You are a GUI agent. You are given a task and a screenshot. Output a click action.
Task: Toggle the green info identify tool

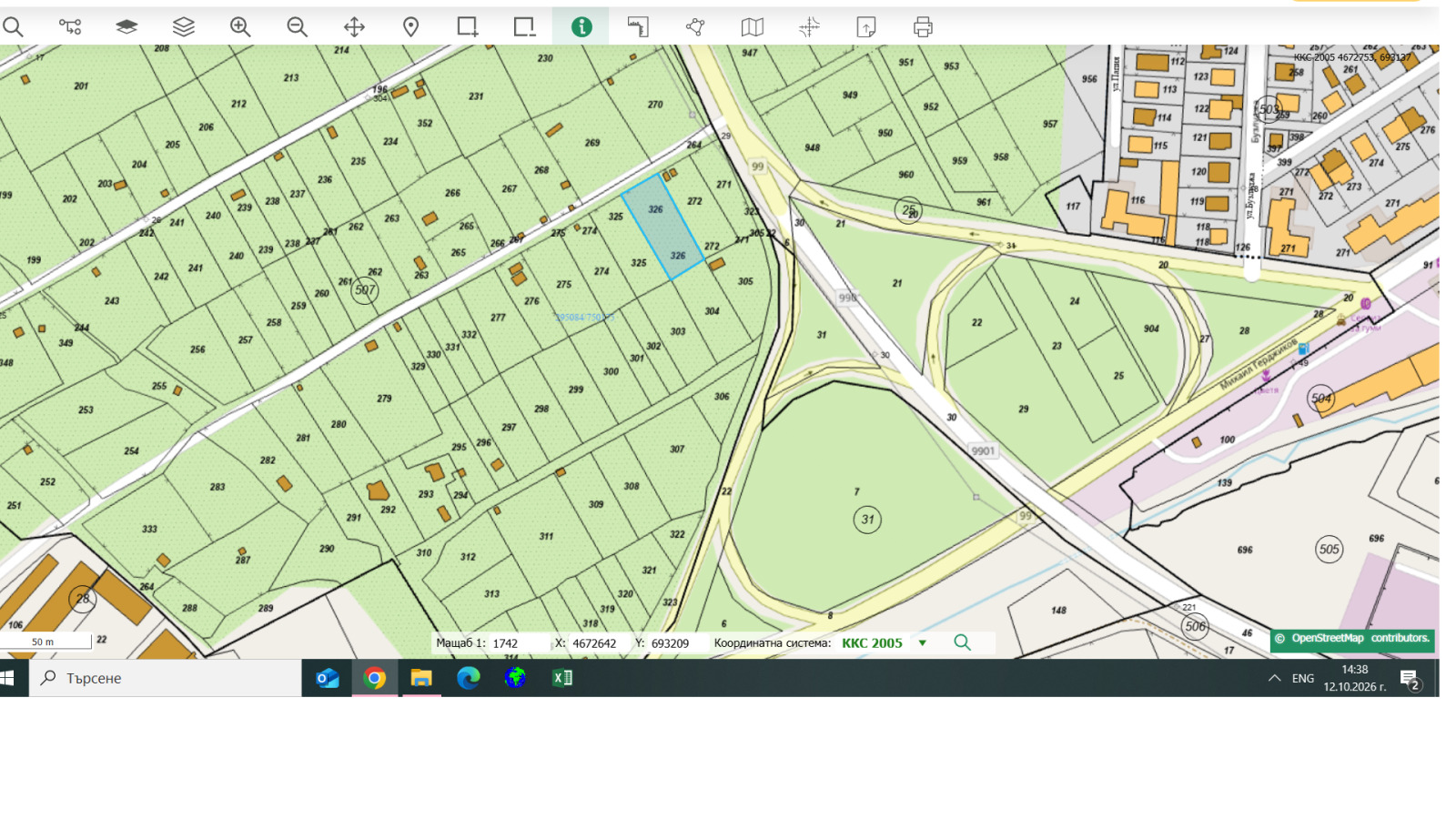[x=581, y=27]
